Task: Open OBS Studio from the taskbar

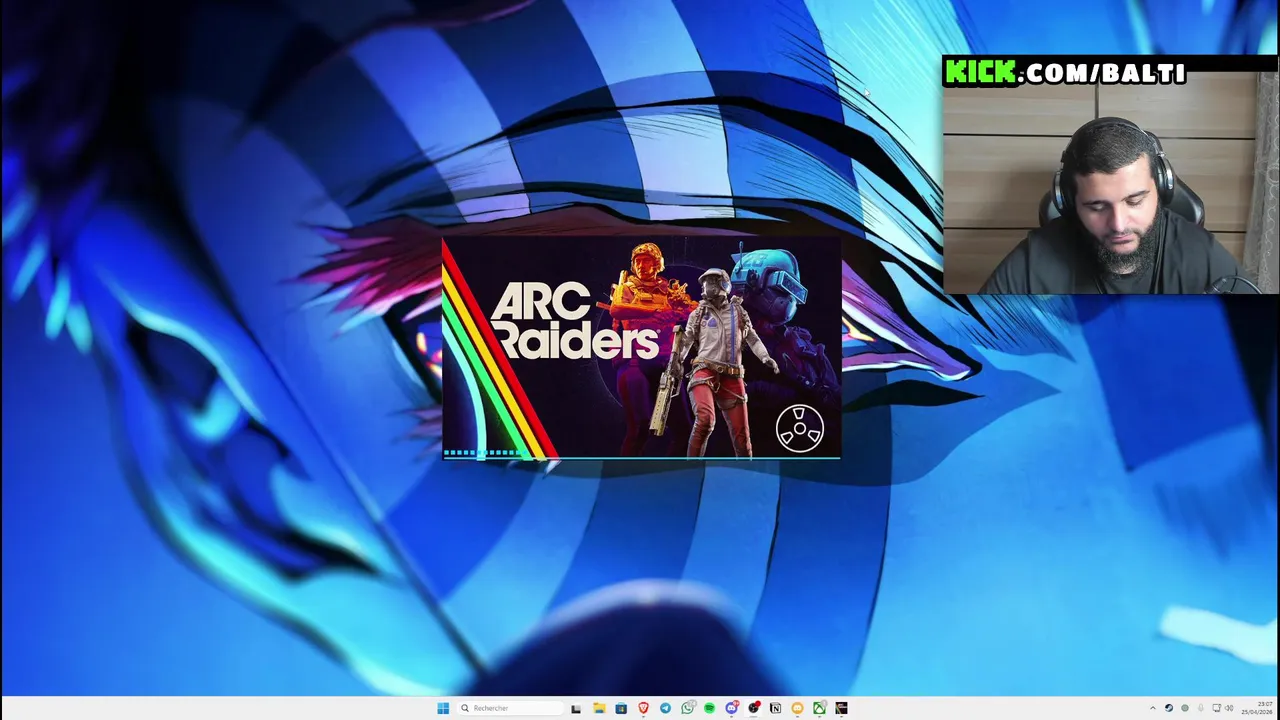Action: click(x=754, y=708)
